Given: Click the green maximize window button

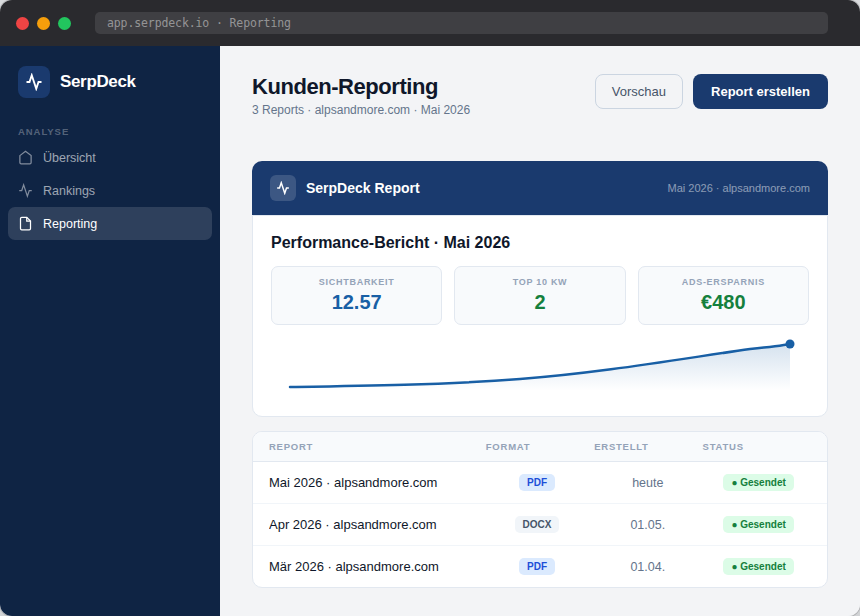Looking at the screenshot, I should coord(64,23).
